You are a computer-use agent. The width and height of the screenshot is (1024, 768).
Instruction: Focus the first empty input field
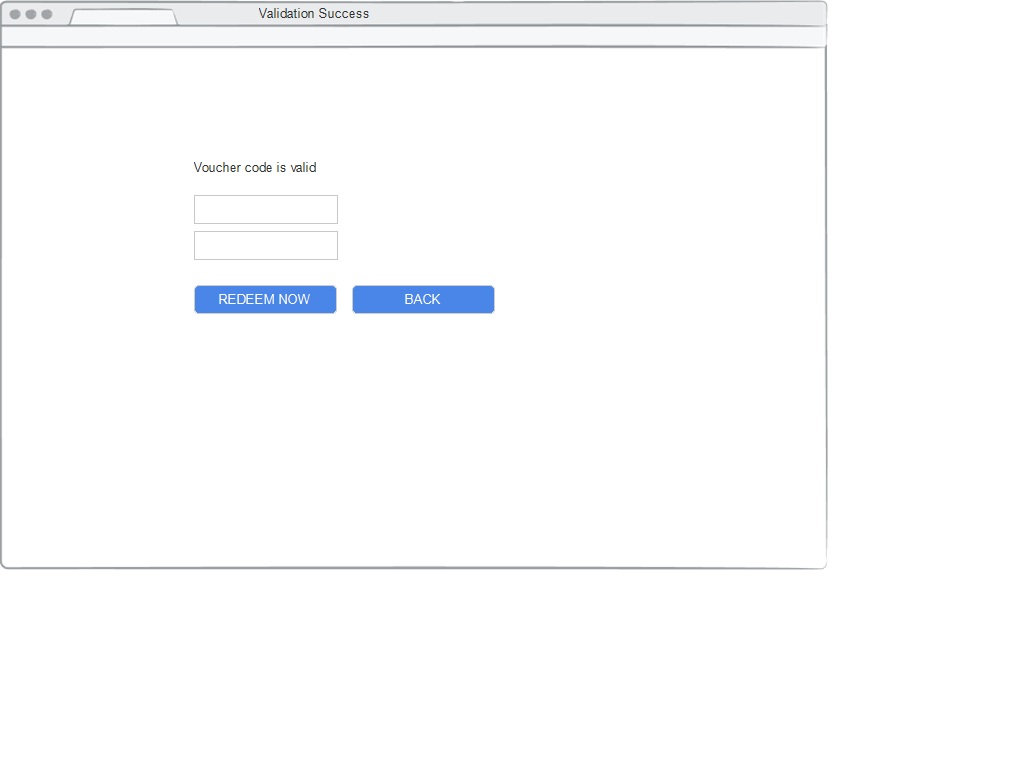point(266,209)
